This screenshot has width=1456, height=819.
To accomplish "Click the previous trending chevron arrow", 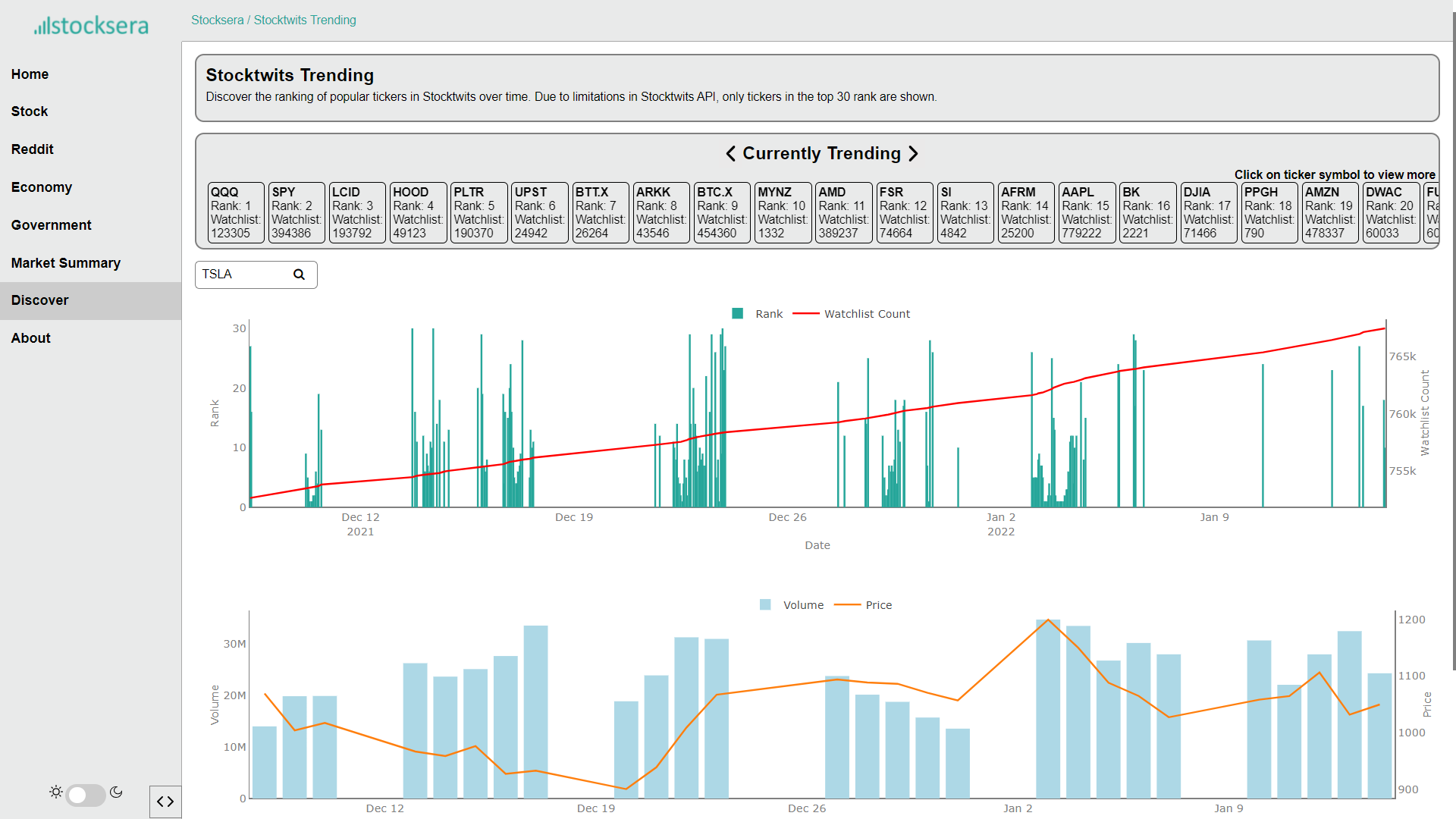I will tap(730, 154).
